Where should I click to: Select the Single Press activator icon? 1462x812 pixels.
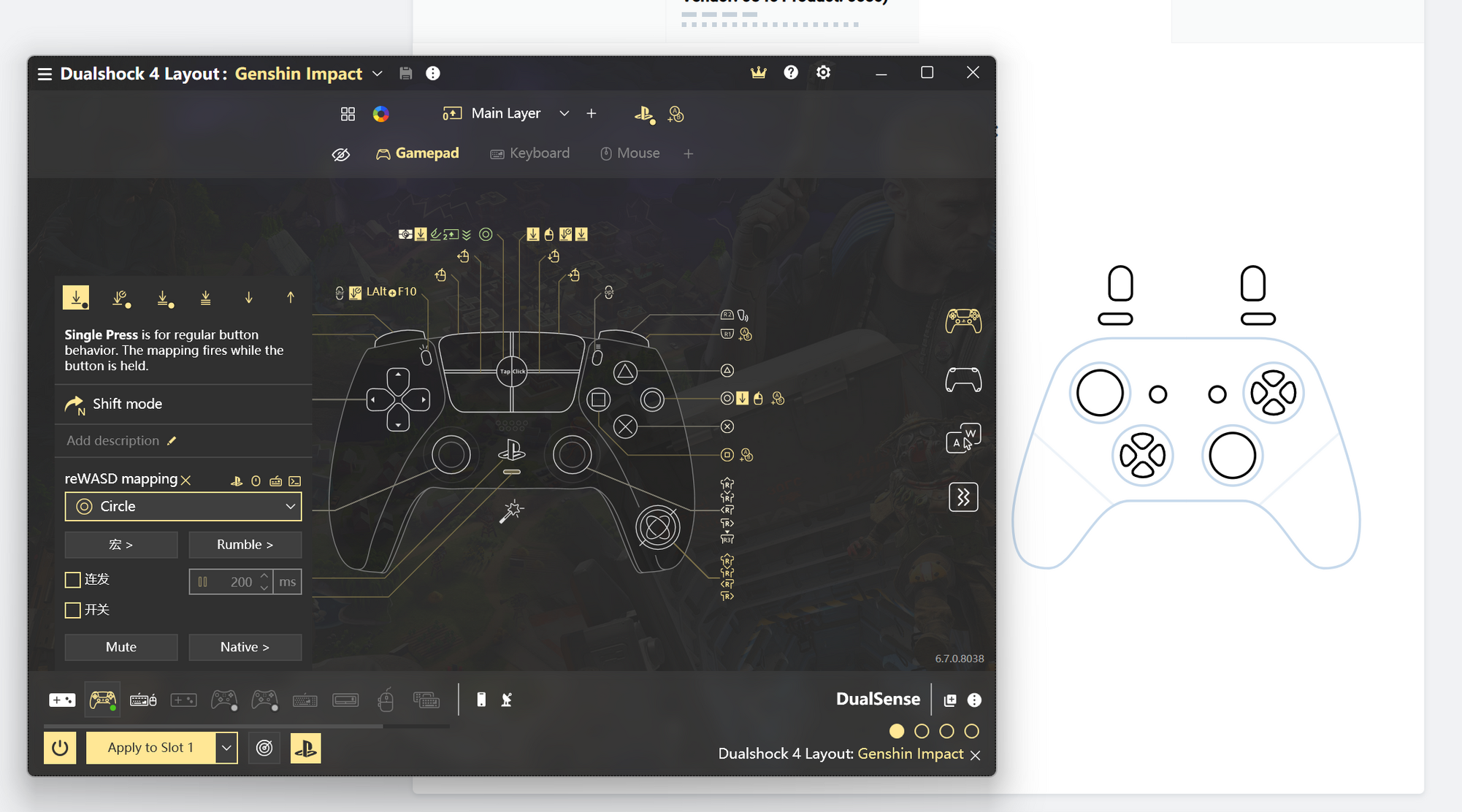(x=76, y=297)
